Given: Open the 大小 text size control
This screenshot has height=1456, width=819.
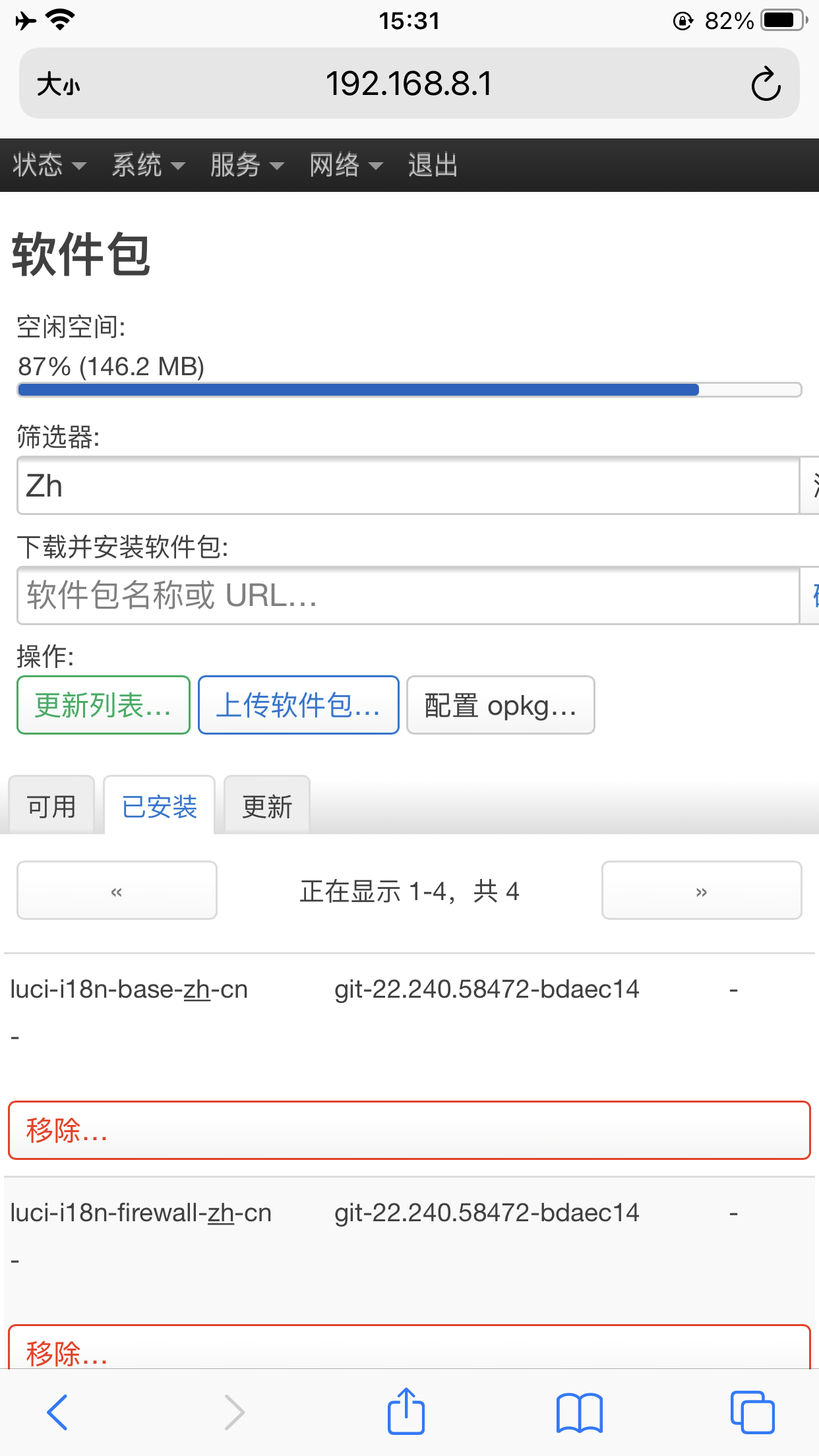Looking at the screenshot, I should [x=58, y=83].
